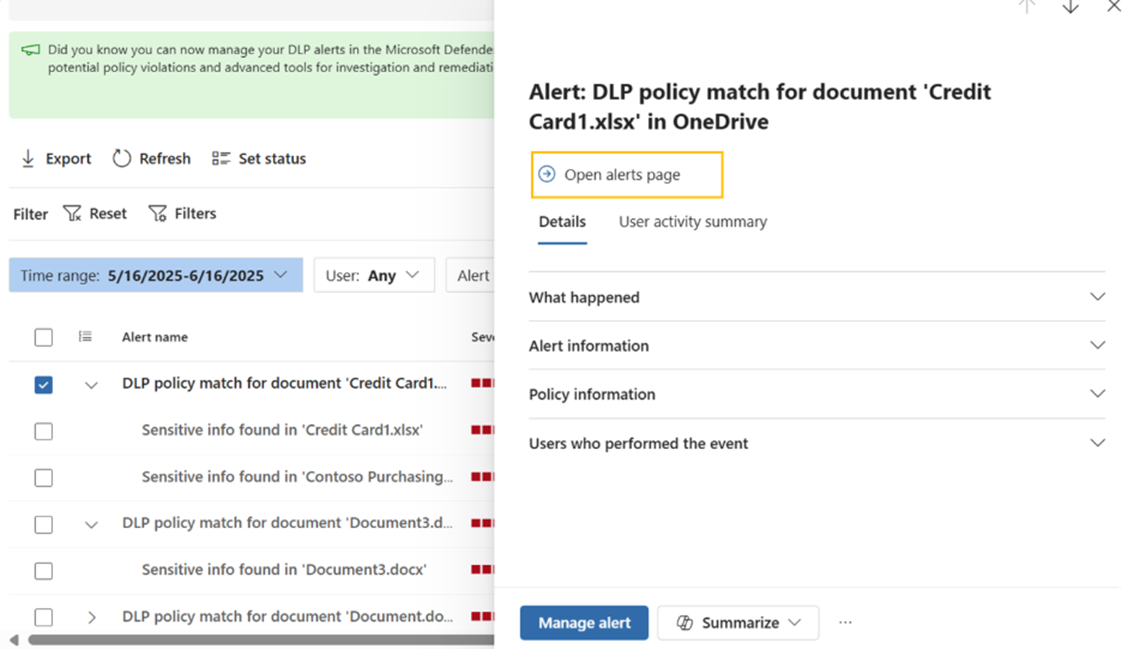Go to previous alert with up arrow
The height and width of the screenshot is (649, 1122).
pos(1027,6)
